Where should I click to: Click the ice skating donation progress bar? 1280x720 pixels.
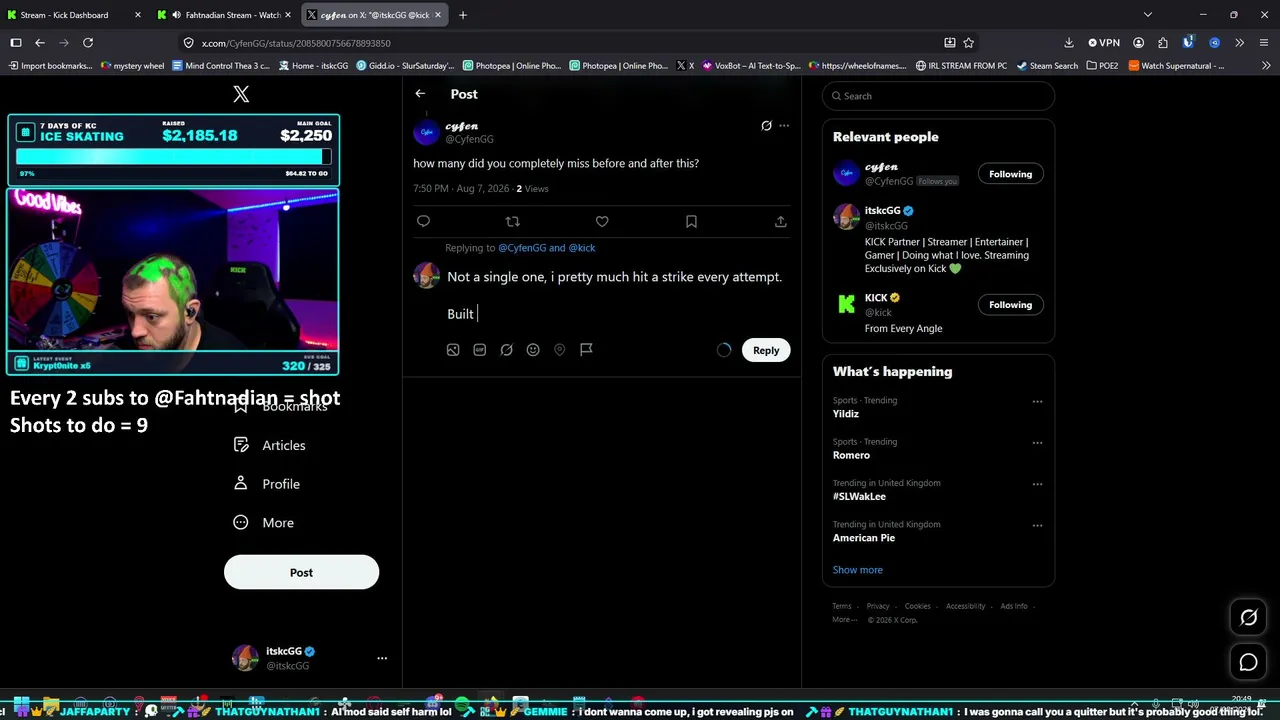173,157
